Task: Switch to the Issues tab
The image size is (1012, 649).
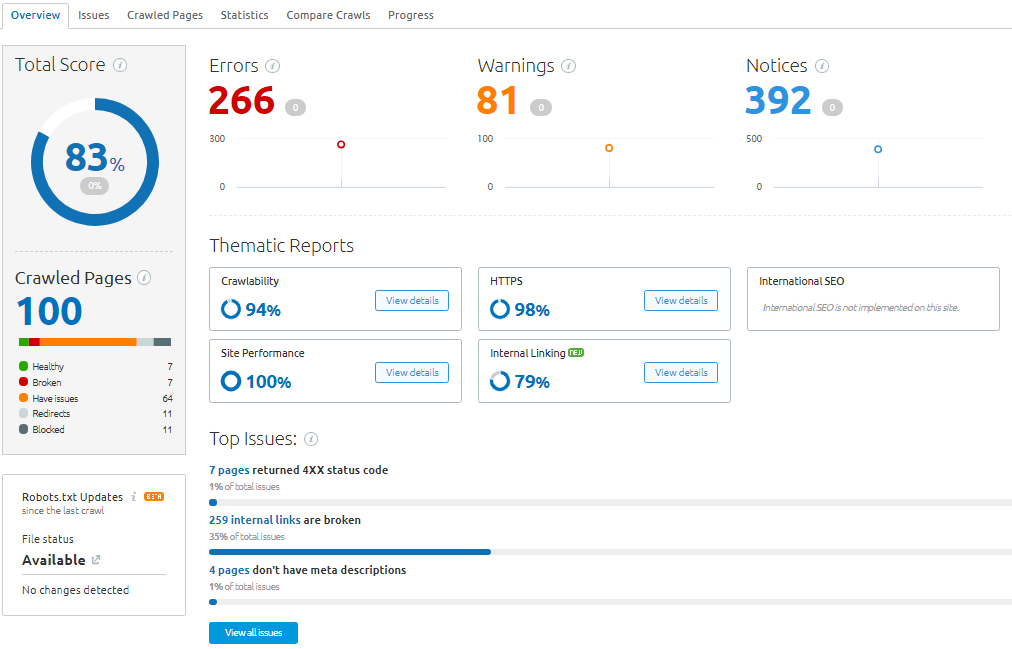Action: pos(94,15)
